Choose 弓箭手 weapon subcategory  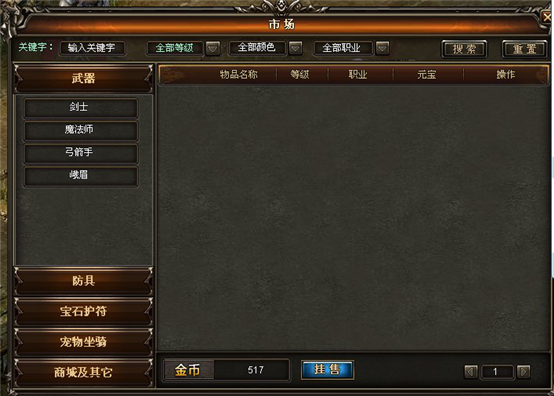pyautogui.click(x=81, y=152)
